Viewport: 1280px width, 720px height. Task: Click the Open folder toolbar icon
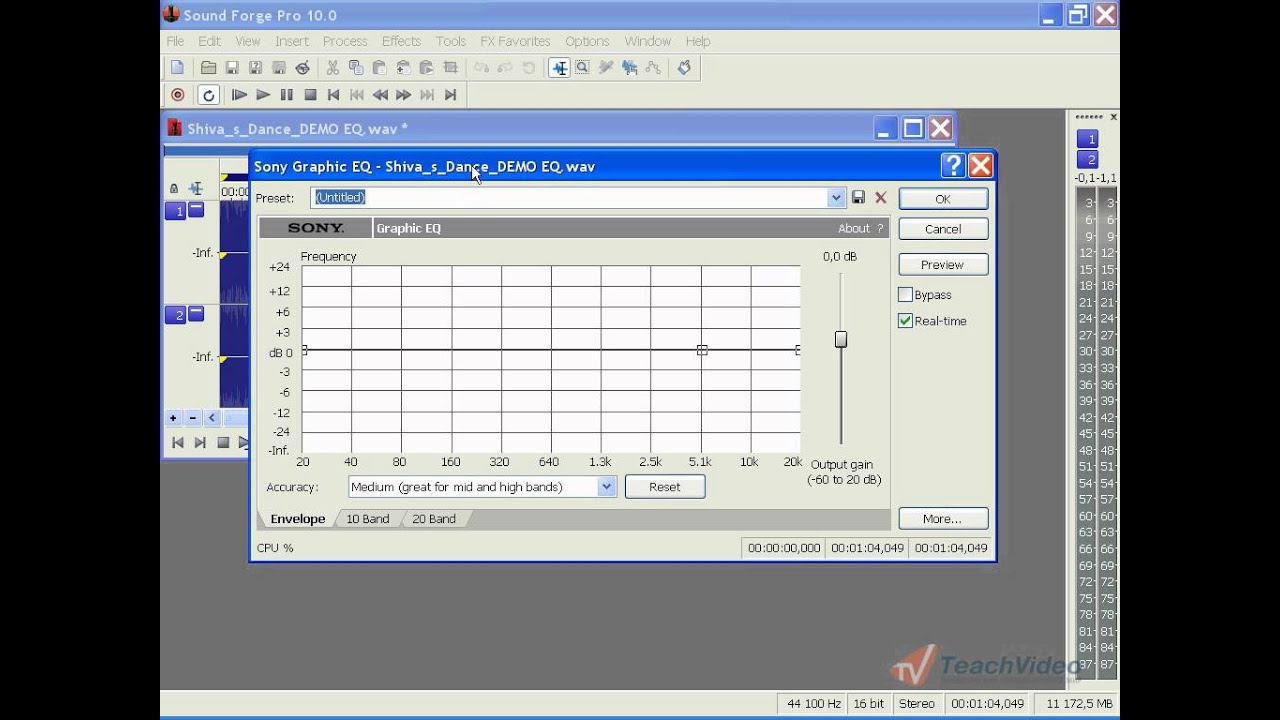point(208,67)
